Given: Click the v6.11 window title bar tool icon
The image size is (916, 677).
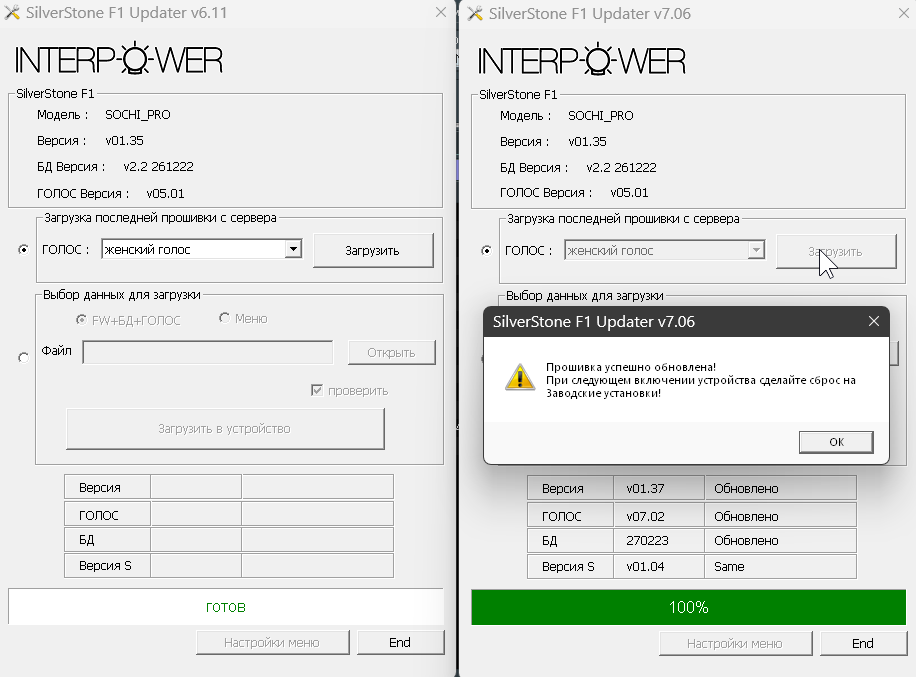Looking at the screenshot, I should (13, 14).
